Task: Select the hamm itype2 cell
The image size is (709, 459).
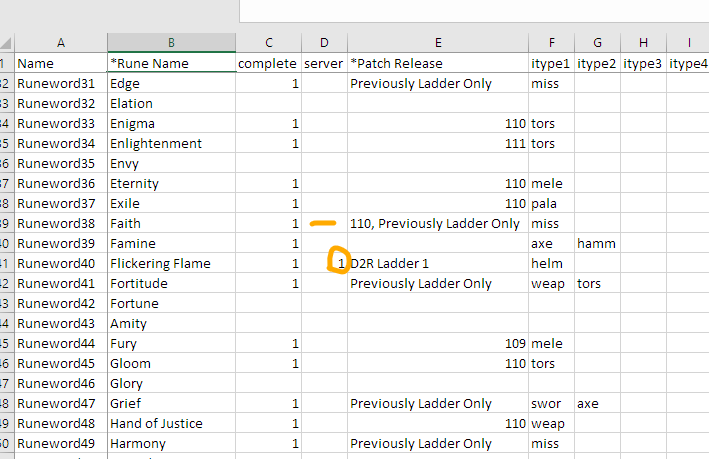Action: click(x=597, y=243)
